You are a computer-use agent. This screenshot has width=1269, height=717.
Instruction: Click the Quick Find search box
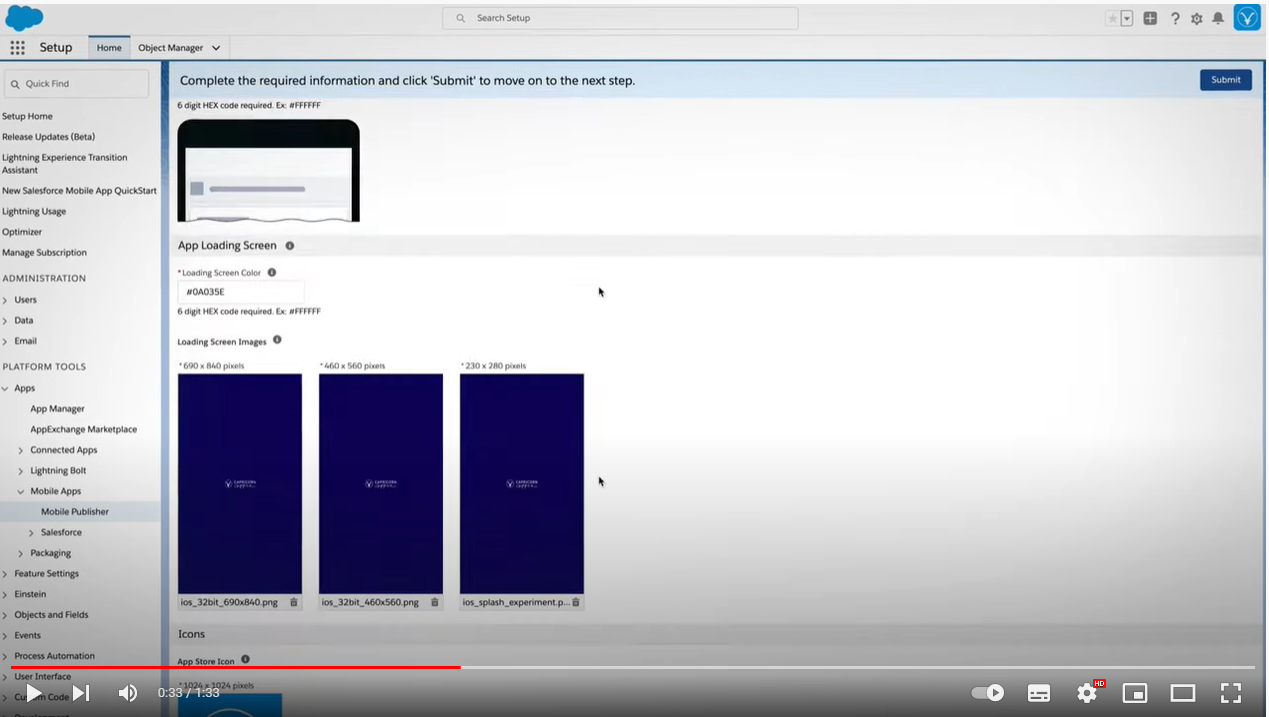point(76,84)
